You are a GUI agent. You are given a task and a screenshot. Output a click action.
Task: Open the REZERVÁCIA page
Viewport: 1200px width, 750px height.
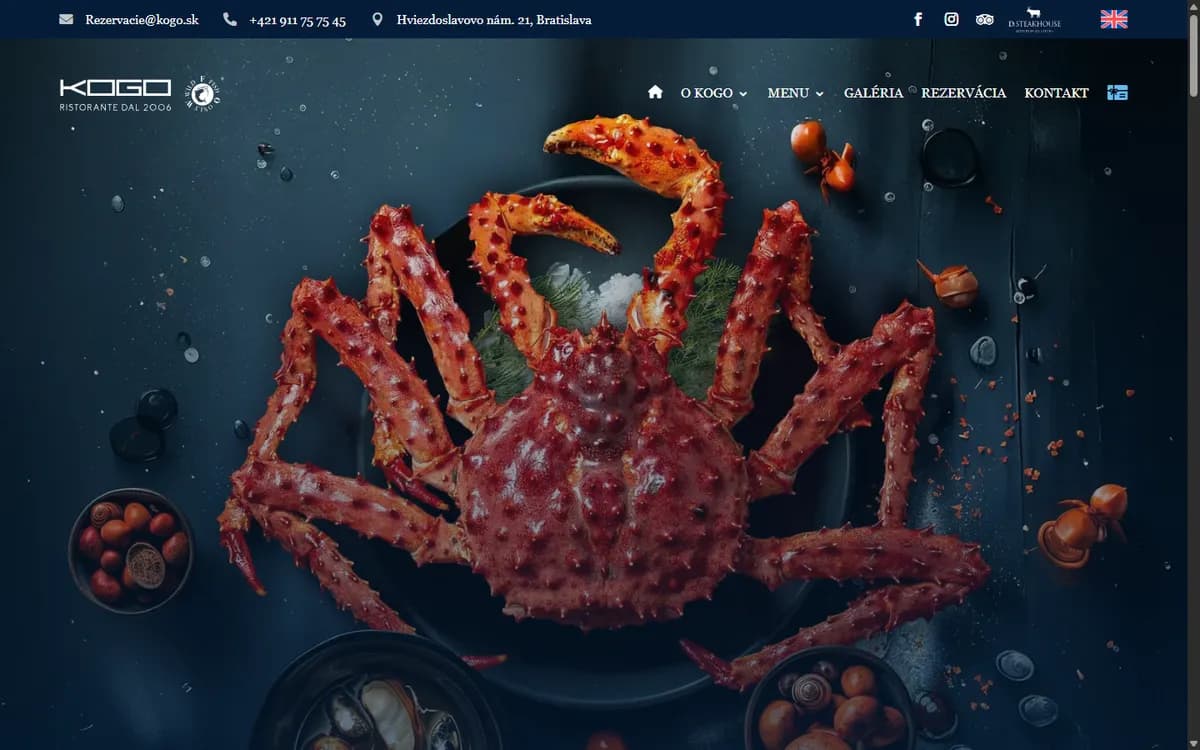coord(963,93)
